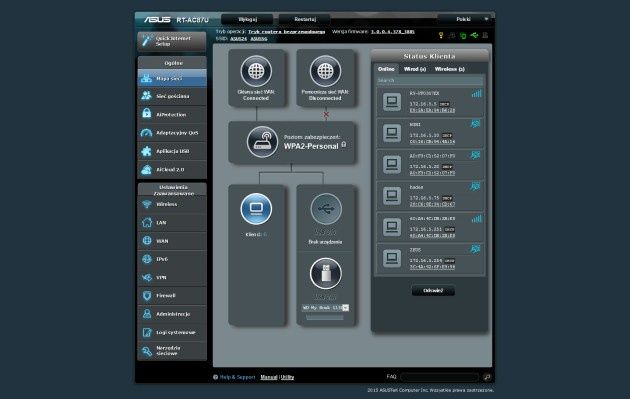Open the Manual link in footer
The width and height of the screenshot is (630, 399).
pos(269,377)
